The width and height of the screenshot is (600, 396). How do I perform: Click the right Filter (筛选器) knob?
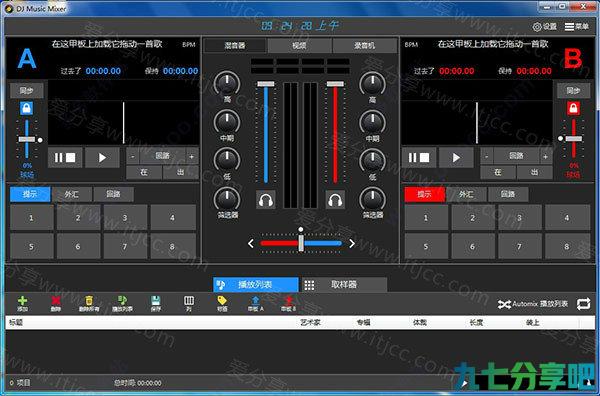(372, 199)
